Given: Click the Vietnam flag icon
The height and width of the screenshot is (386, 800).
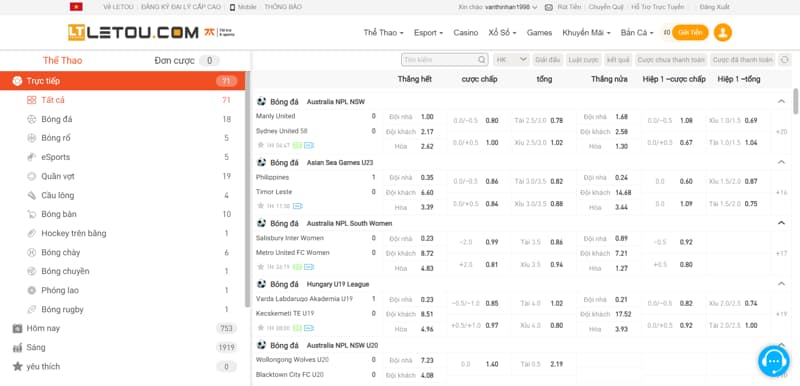Looking at the screenshot, I should (x=77, y=7).
